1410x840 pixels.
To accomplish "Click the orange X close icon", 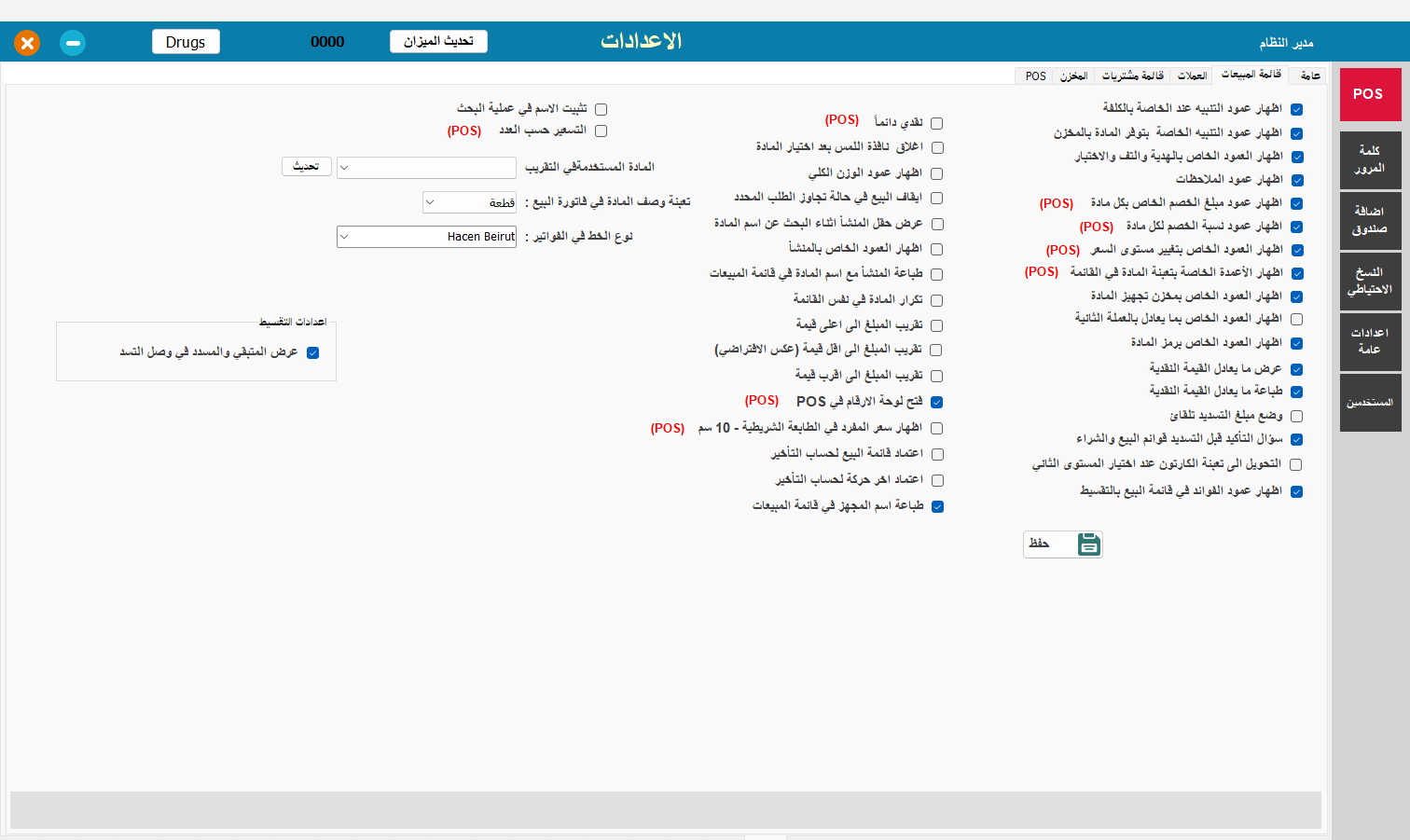I will [27, 43].
